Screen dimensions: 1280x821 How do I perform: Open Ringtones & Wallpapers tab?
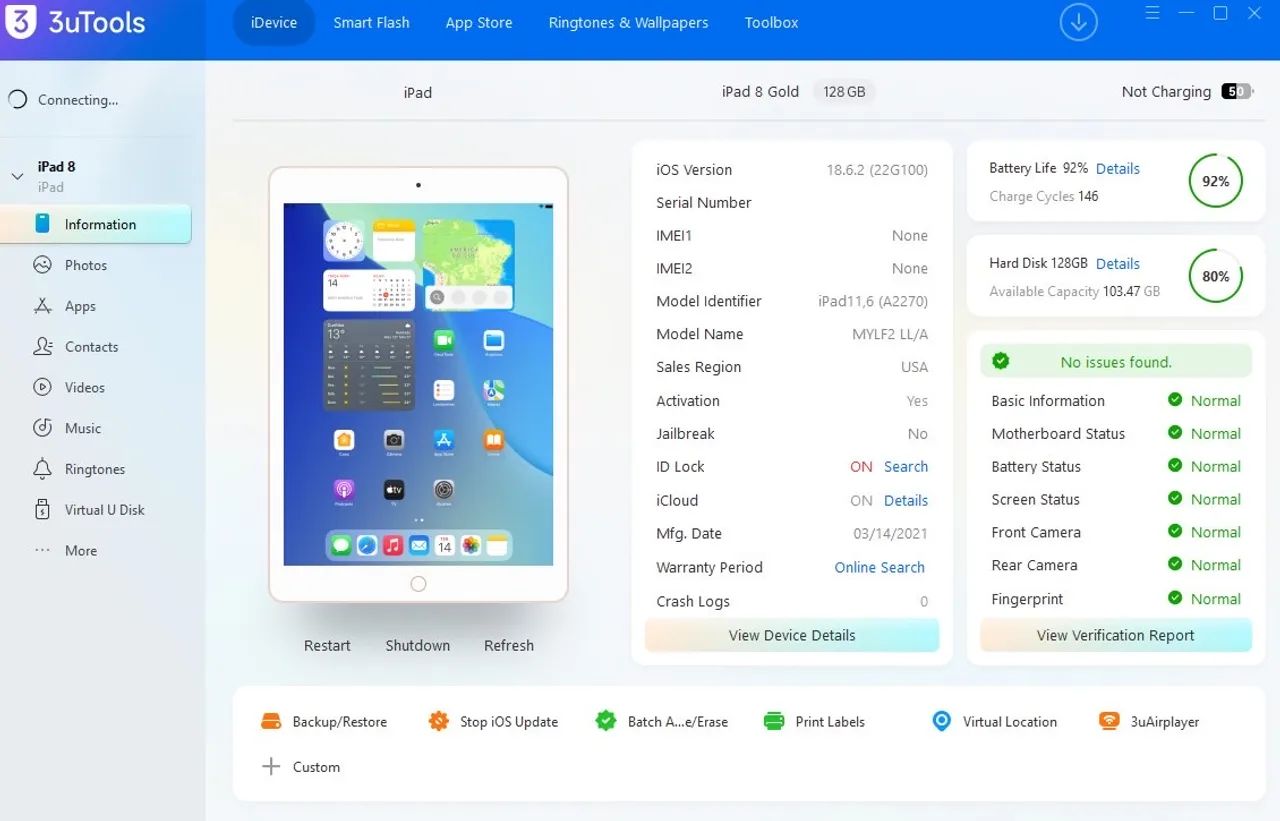628,22
